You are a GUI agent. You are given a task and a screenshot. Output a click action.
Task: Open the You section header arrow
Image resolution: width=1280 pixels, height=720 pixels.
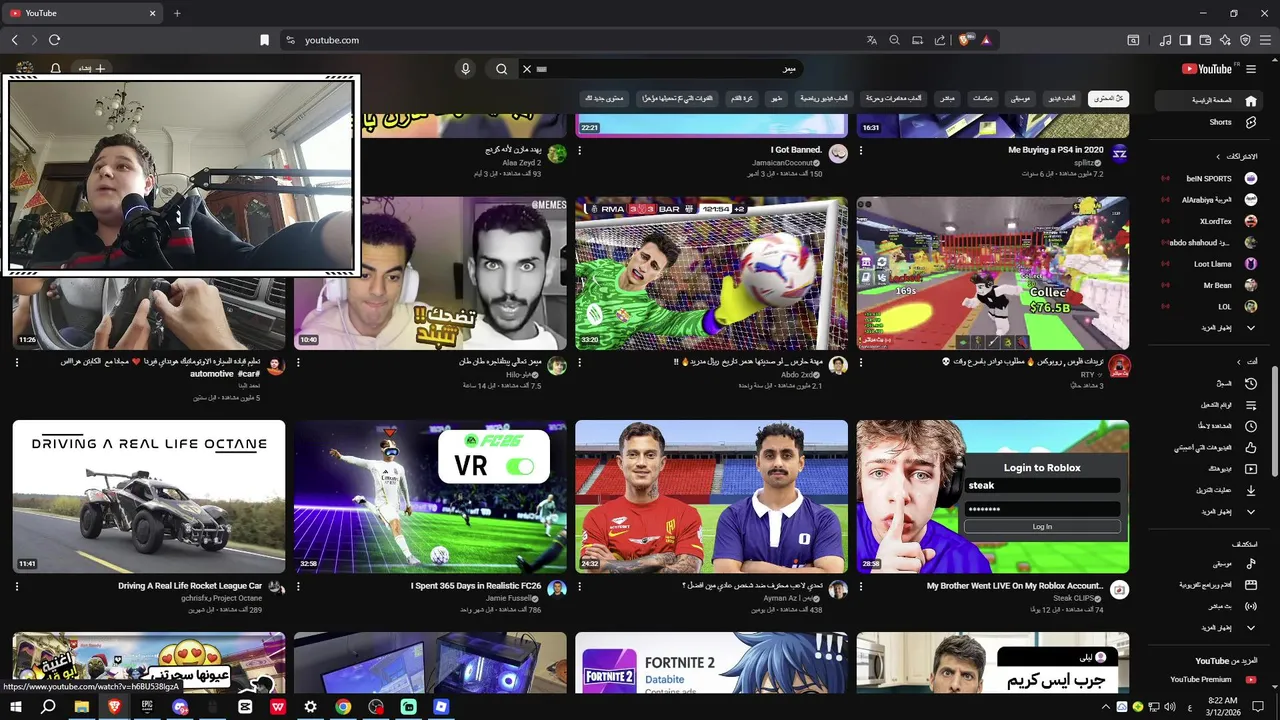[1238, 362]
